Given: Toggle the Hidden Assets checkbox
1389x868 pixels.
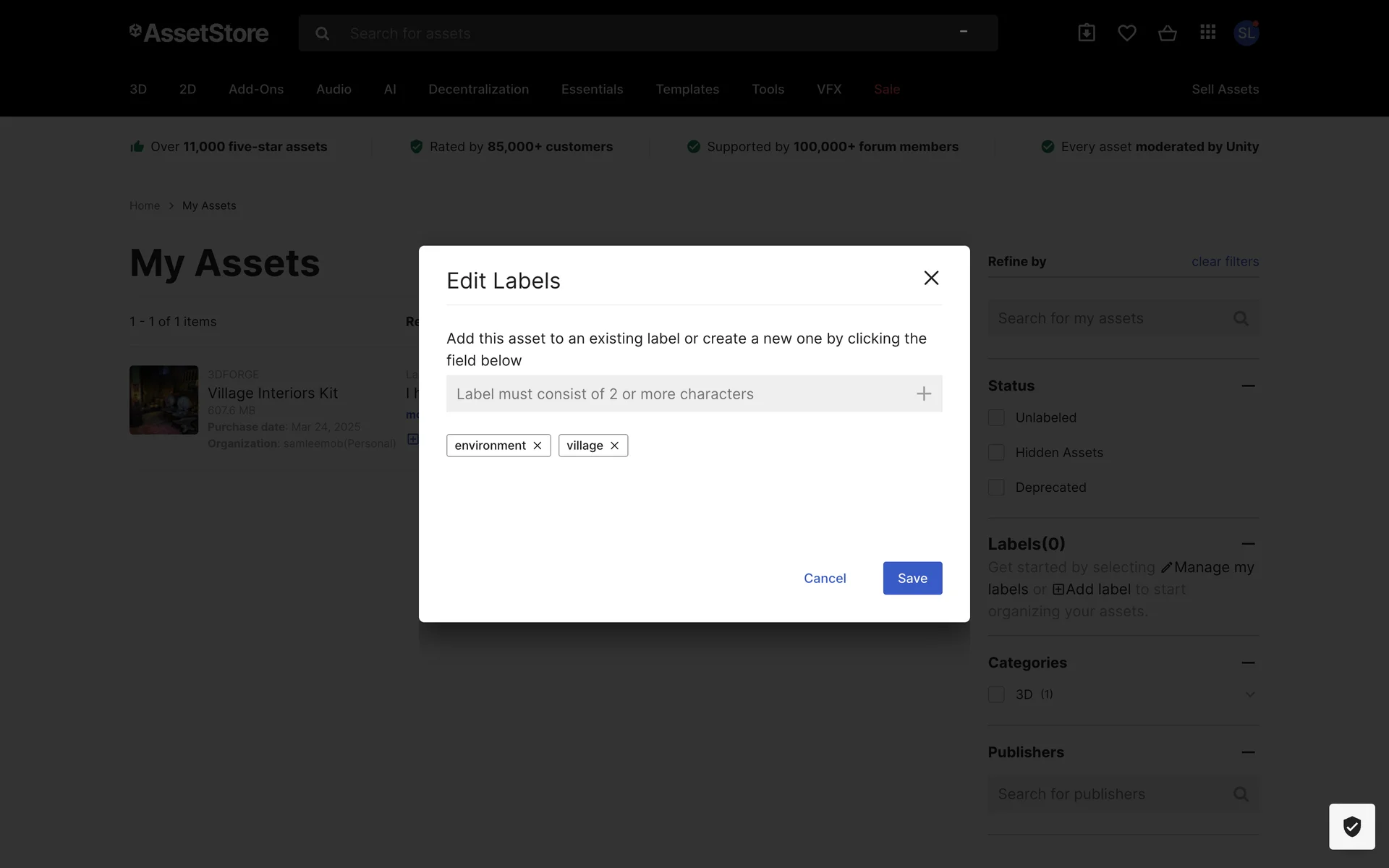Looking at the screenshot, I should [x=996, y=453].
